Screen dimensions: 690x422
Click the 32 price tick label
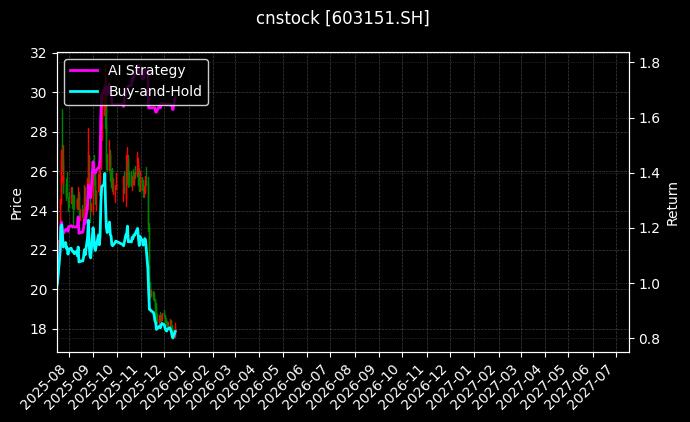coord(39,53)
